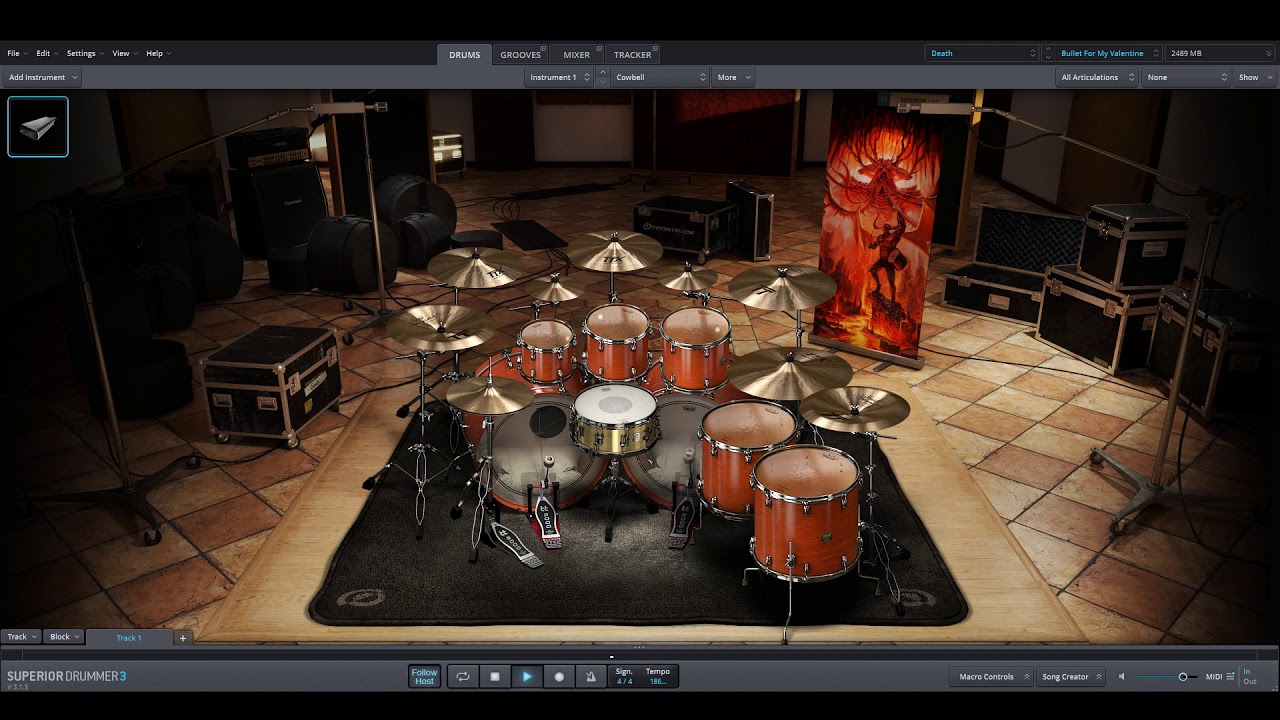
Task: Click the ride cymbal beside the banner
Action: coord(783,287)
